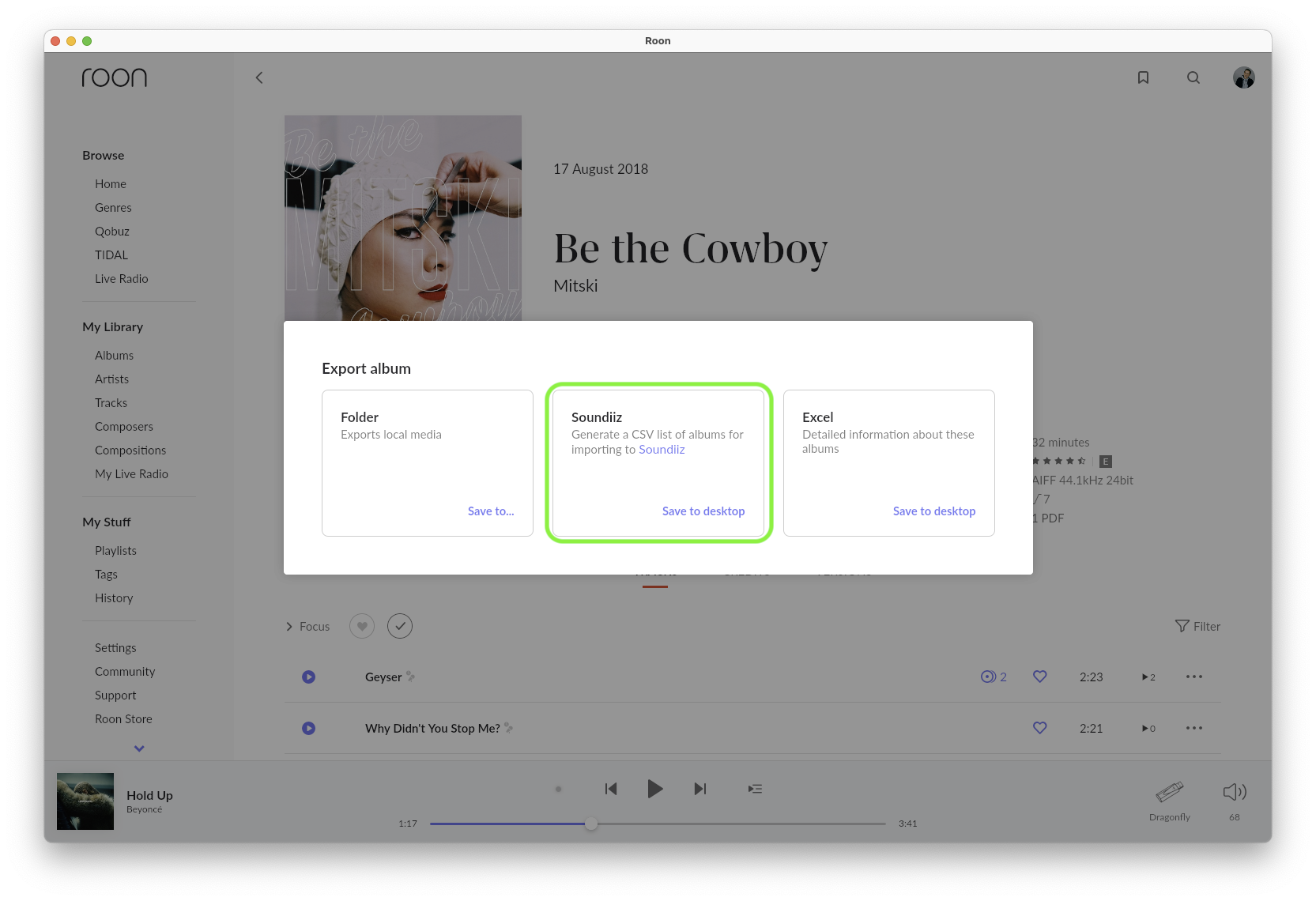Go to Home in sidebar
The image size is (1316, 901).
point(111,183)
